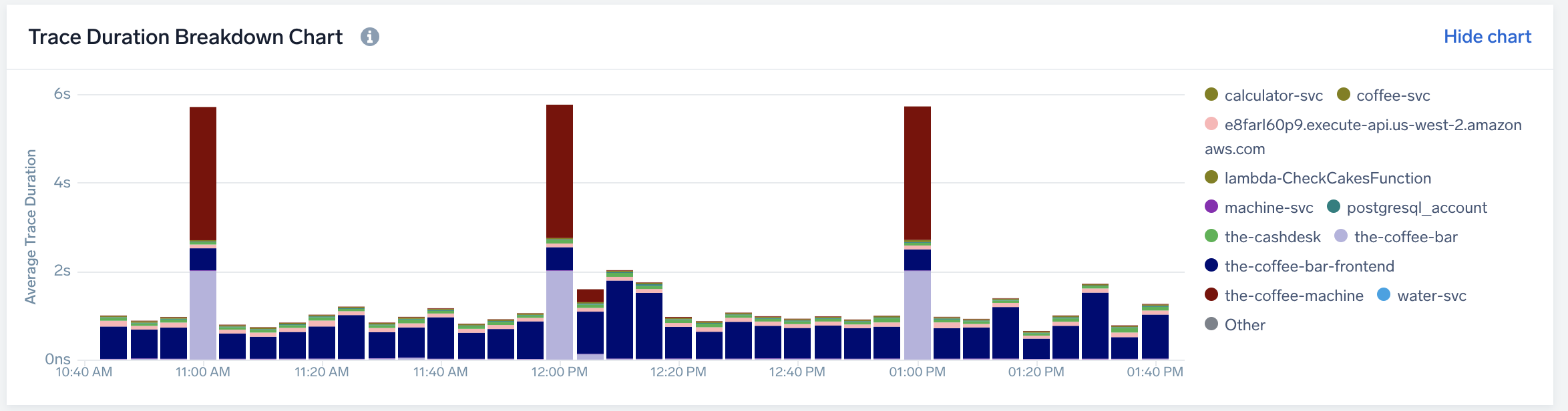Select the tall 12:00 PM spike bar
1568x411 pixels.
coord(560,172)
